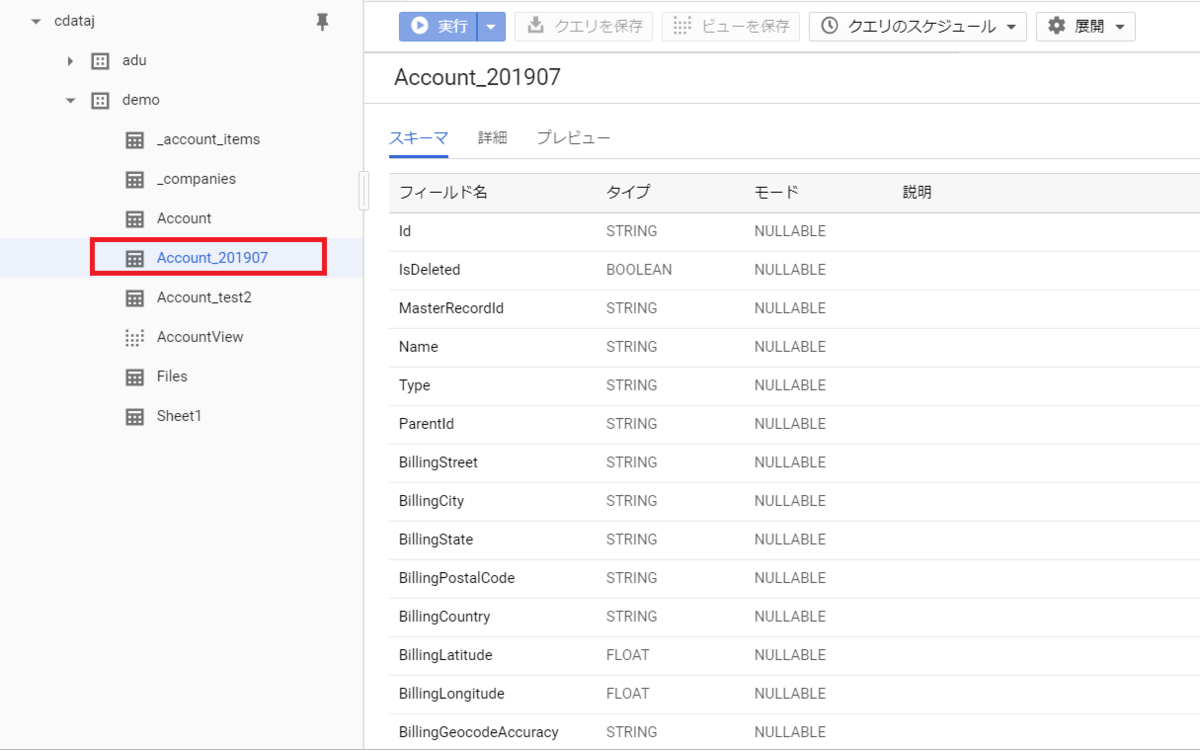The image size is (1200, 751).
Task: Click the Files table icon
Action: click(135, 377)
